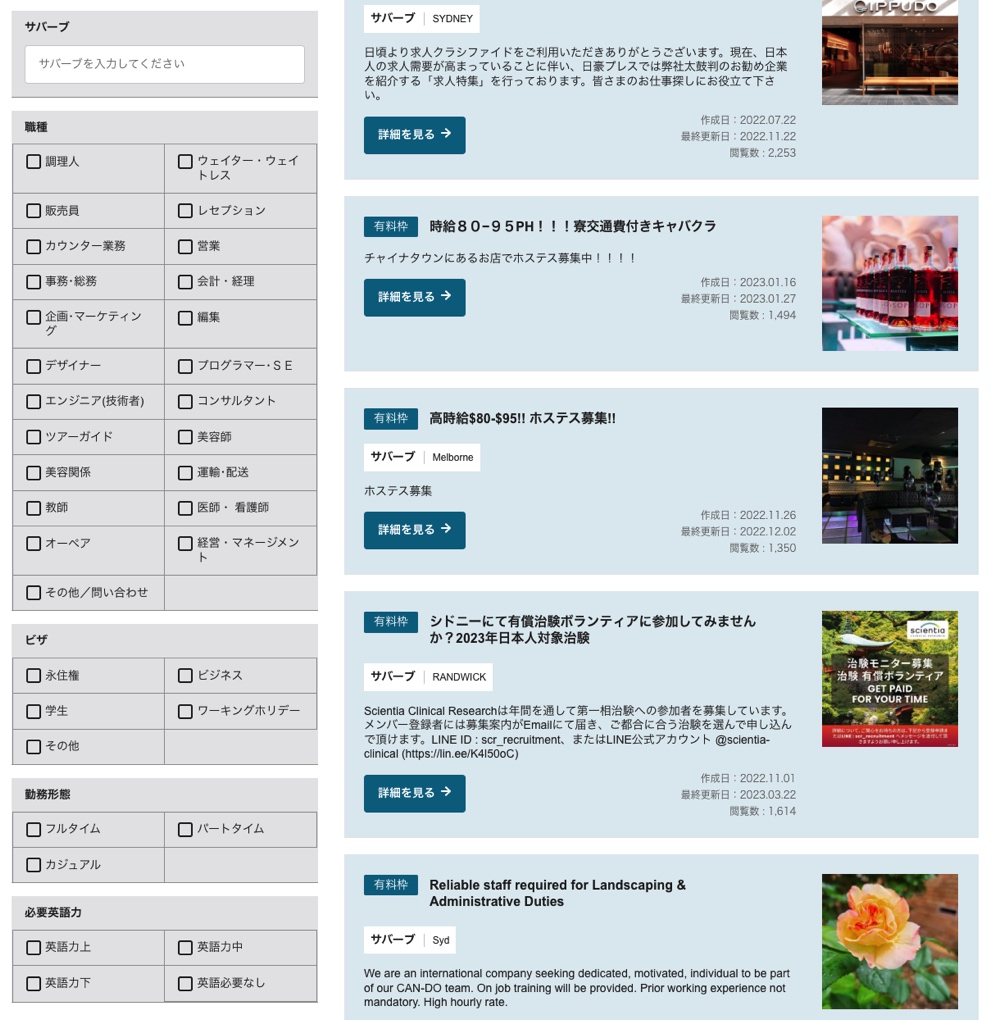Click 詳細を見る under the Melborne hostess listing

point(414,530)
